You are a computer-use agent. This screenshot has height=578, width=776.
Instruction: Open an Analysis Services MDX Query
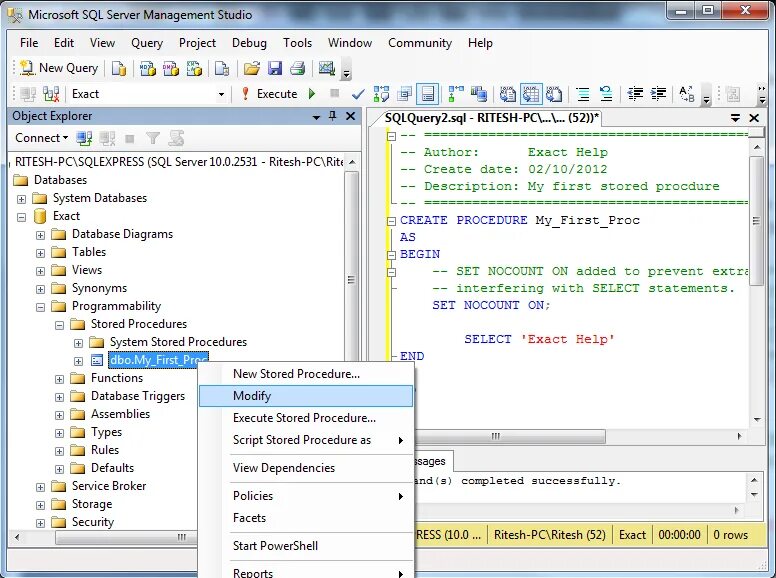[147, 68]
